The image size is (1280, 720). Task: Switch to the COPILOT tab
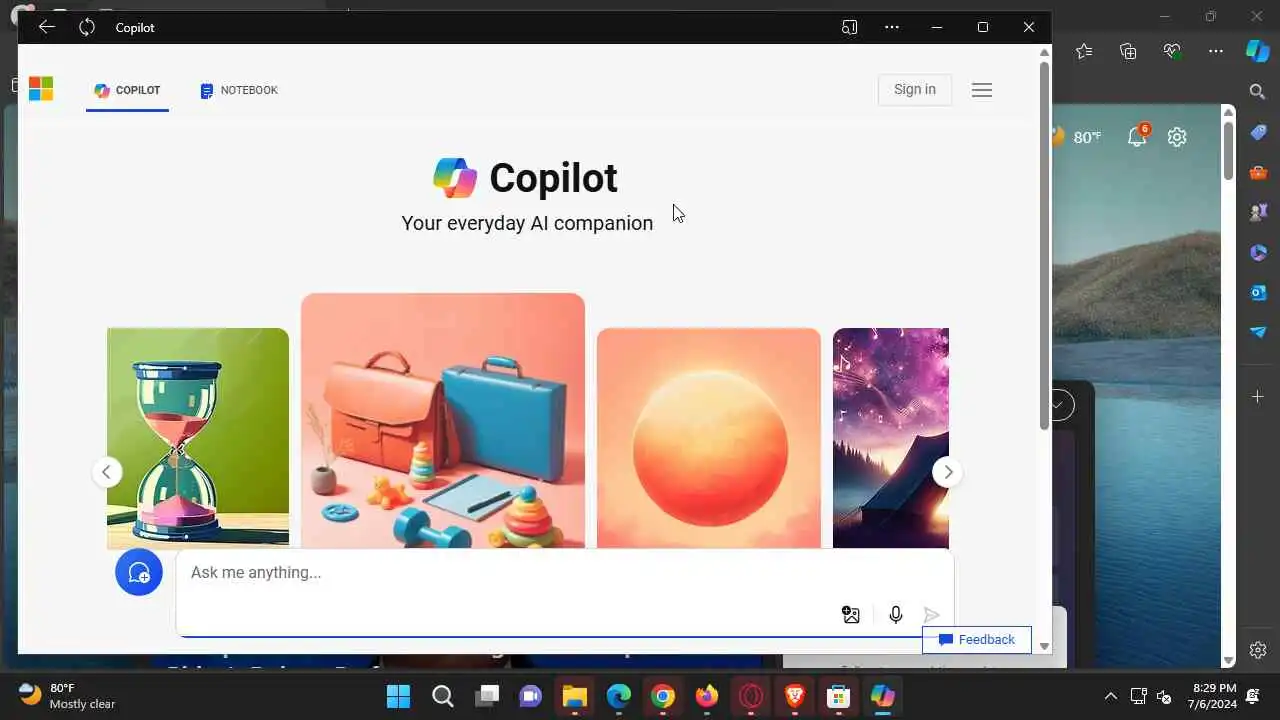pos(127,90)
